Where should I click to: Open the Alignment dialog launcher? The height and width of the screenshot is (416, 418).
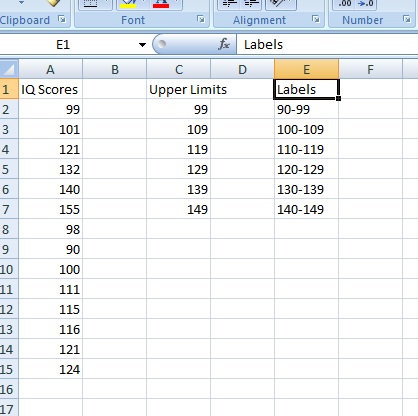coord(316,19)
